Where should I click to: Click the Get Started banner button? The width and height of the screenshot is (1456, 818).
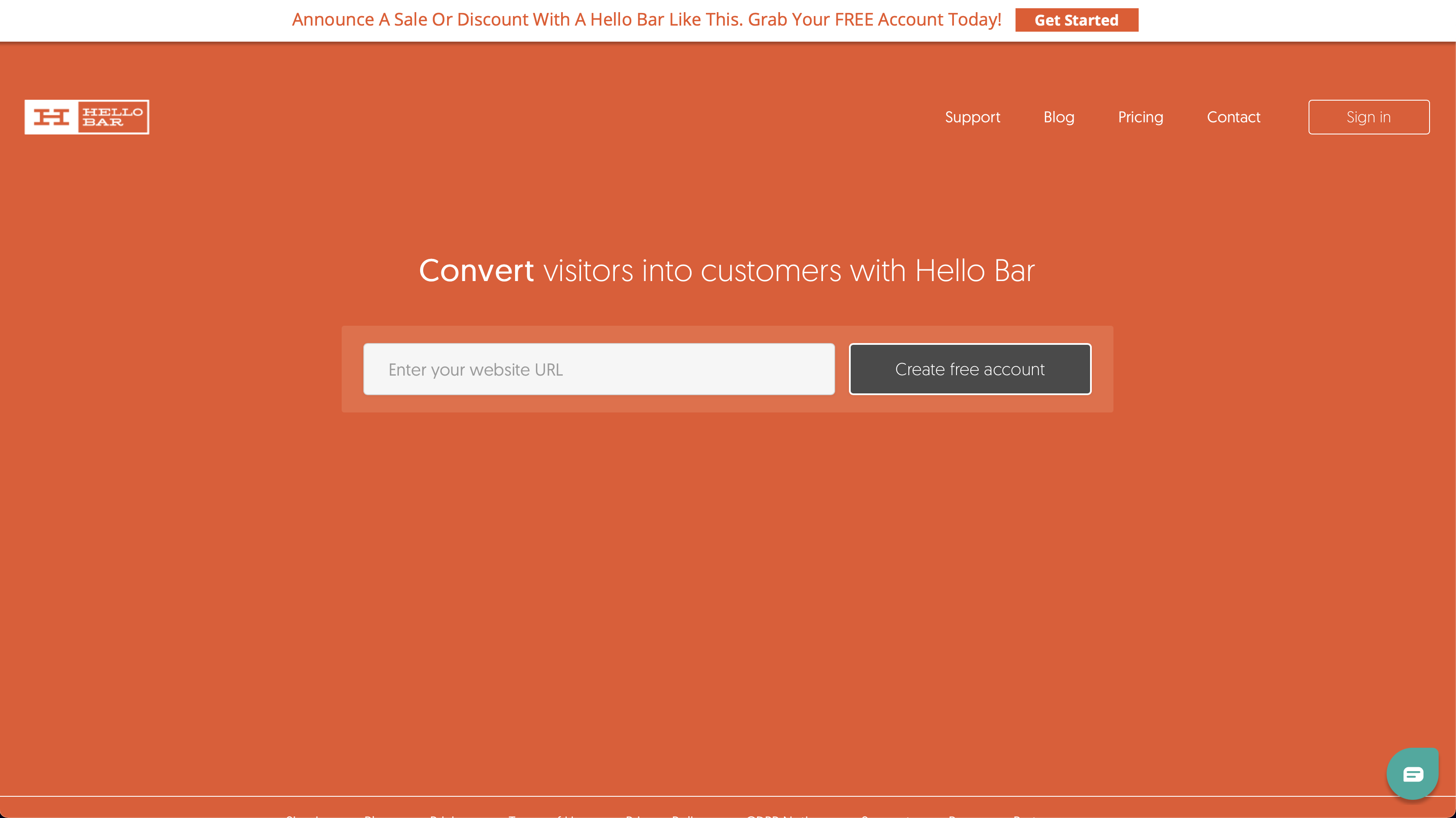pos(1076,20)
